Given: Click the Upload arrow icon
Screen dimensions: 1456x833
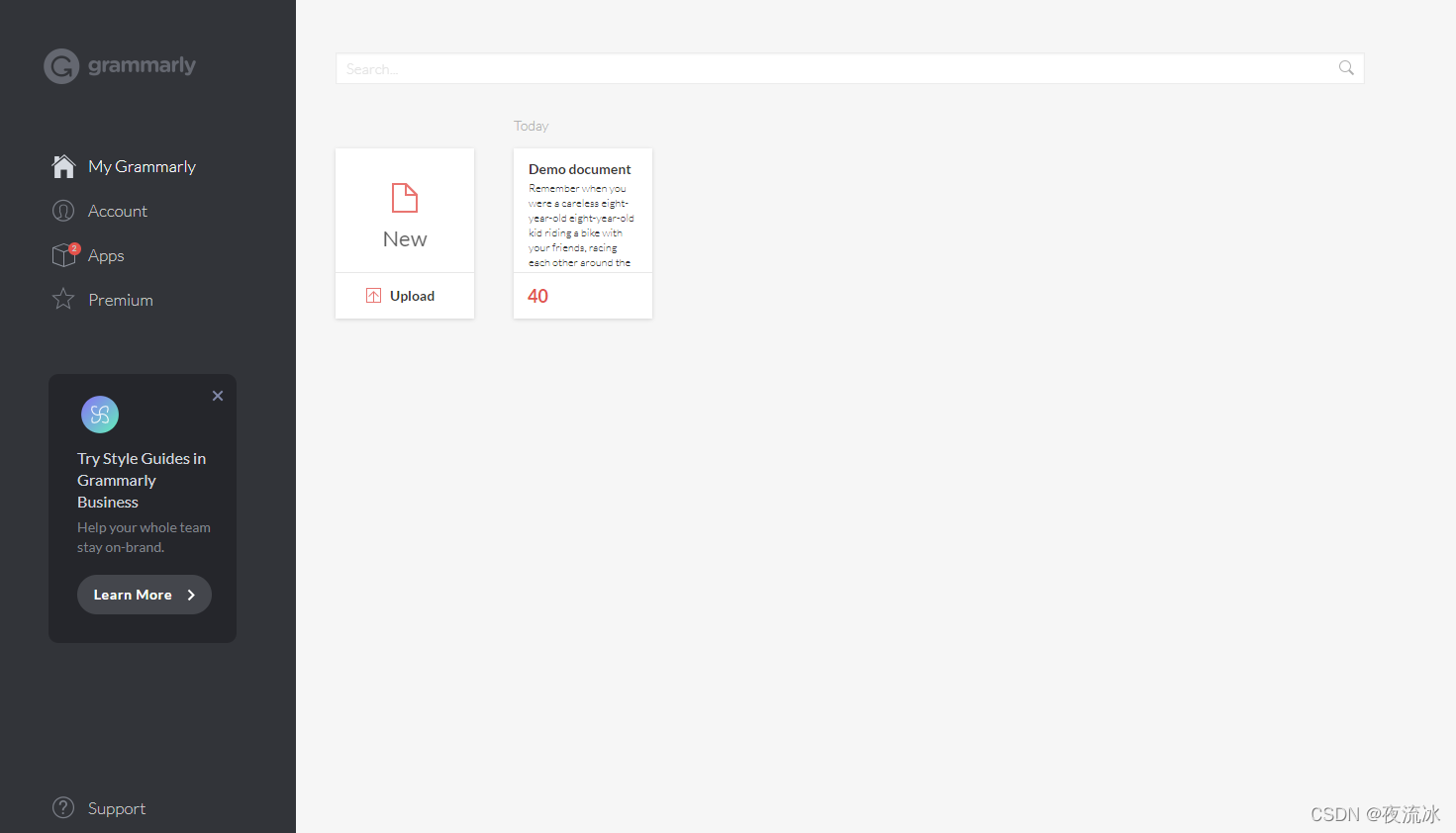Looking at the screenshot, I should point(373,296).
